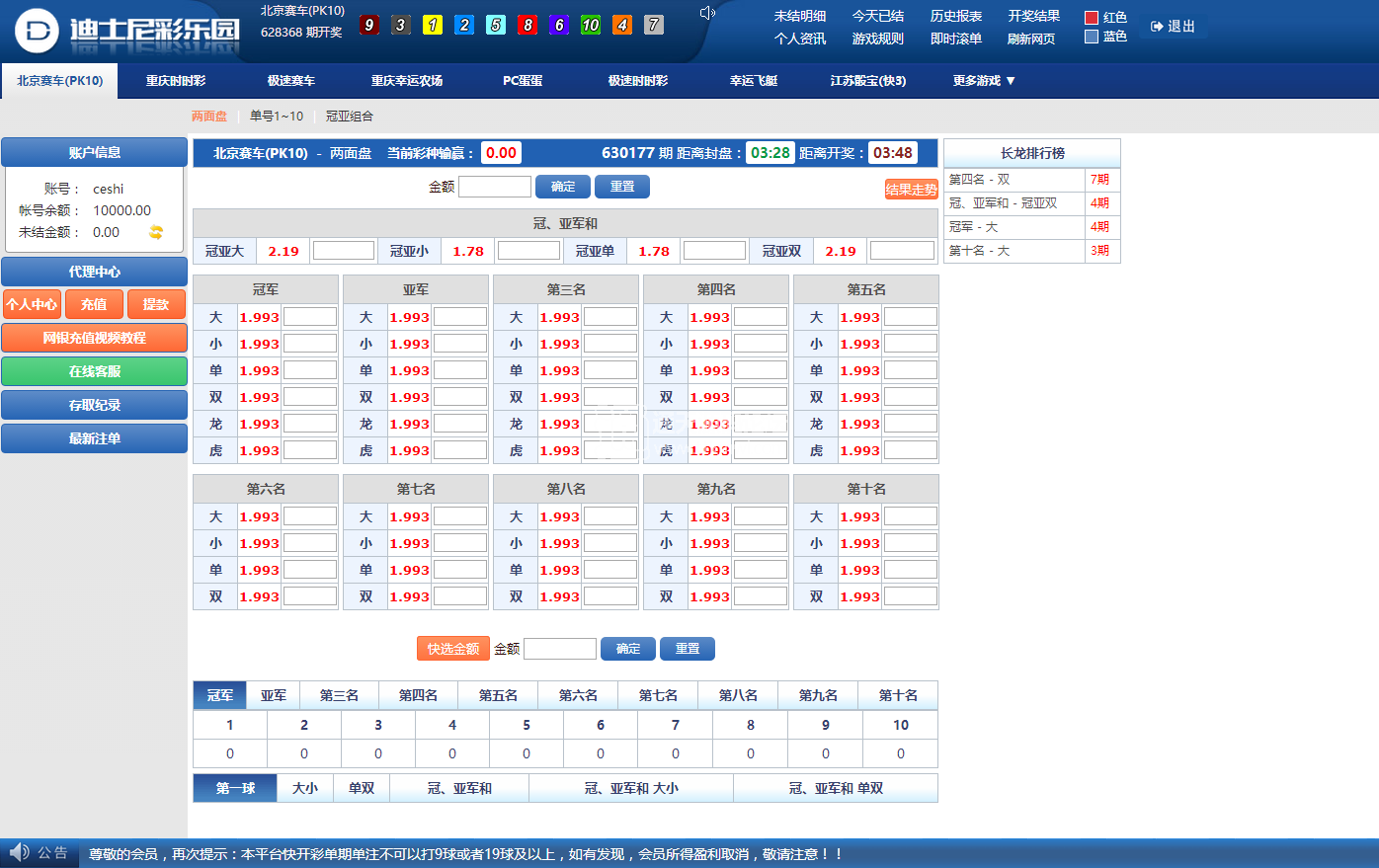Image resolution: width=1379 pixels, height=868 pixels.
Task: Click the blue number 2 ball
Action: (x=464, y=25)
